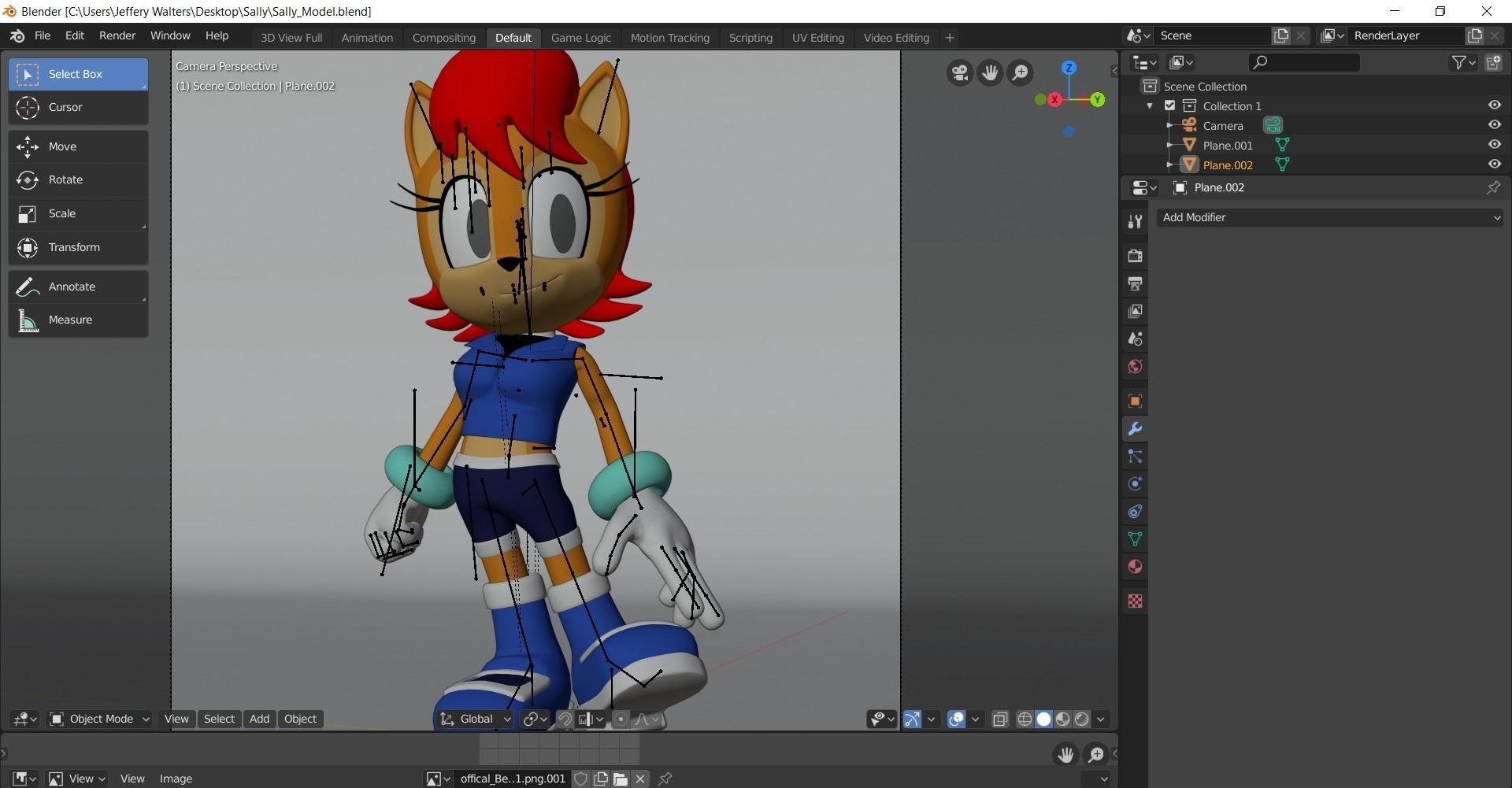This screenshot has width=1512, height=788.
Task: Select the Cursor tool
Action: click(x=78, y=107)
